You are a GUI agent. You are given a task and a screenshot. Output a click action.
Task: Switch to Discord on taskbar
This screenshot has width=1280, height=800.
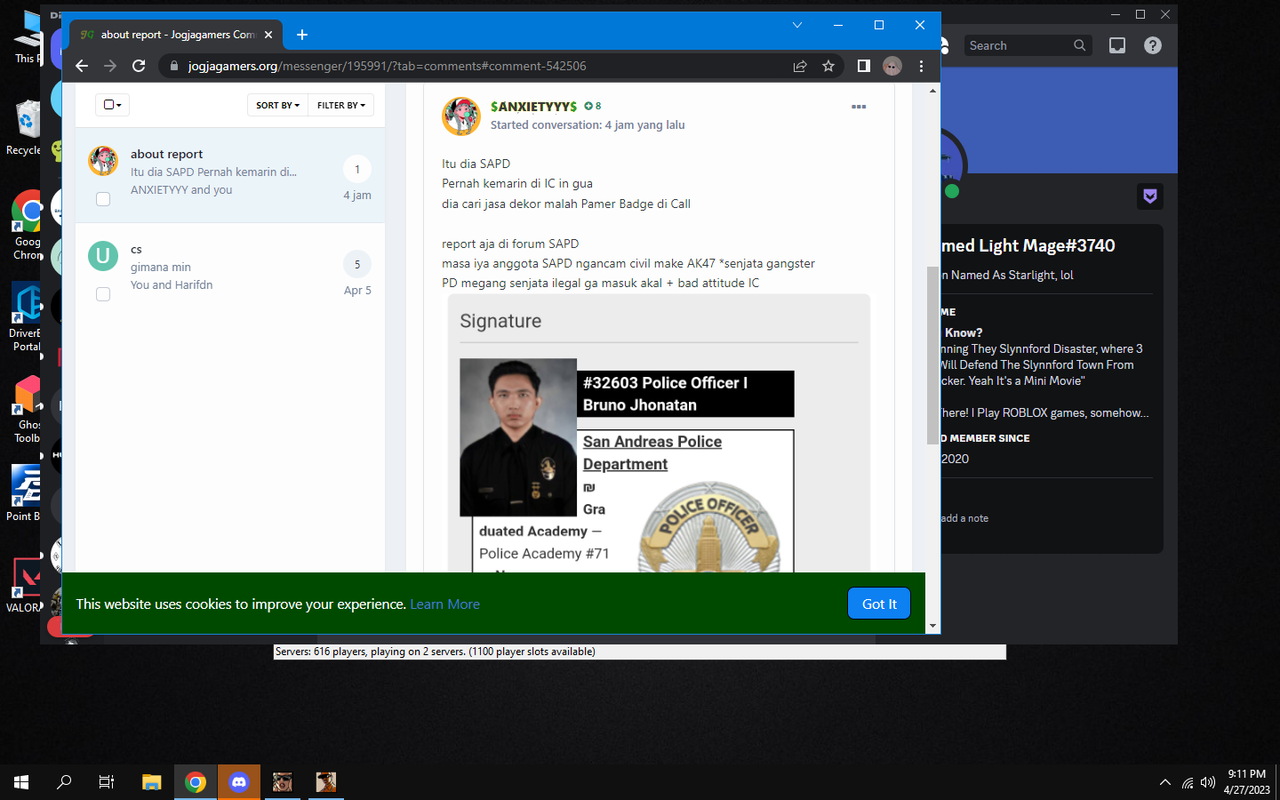click(x=239, y=782)
